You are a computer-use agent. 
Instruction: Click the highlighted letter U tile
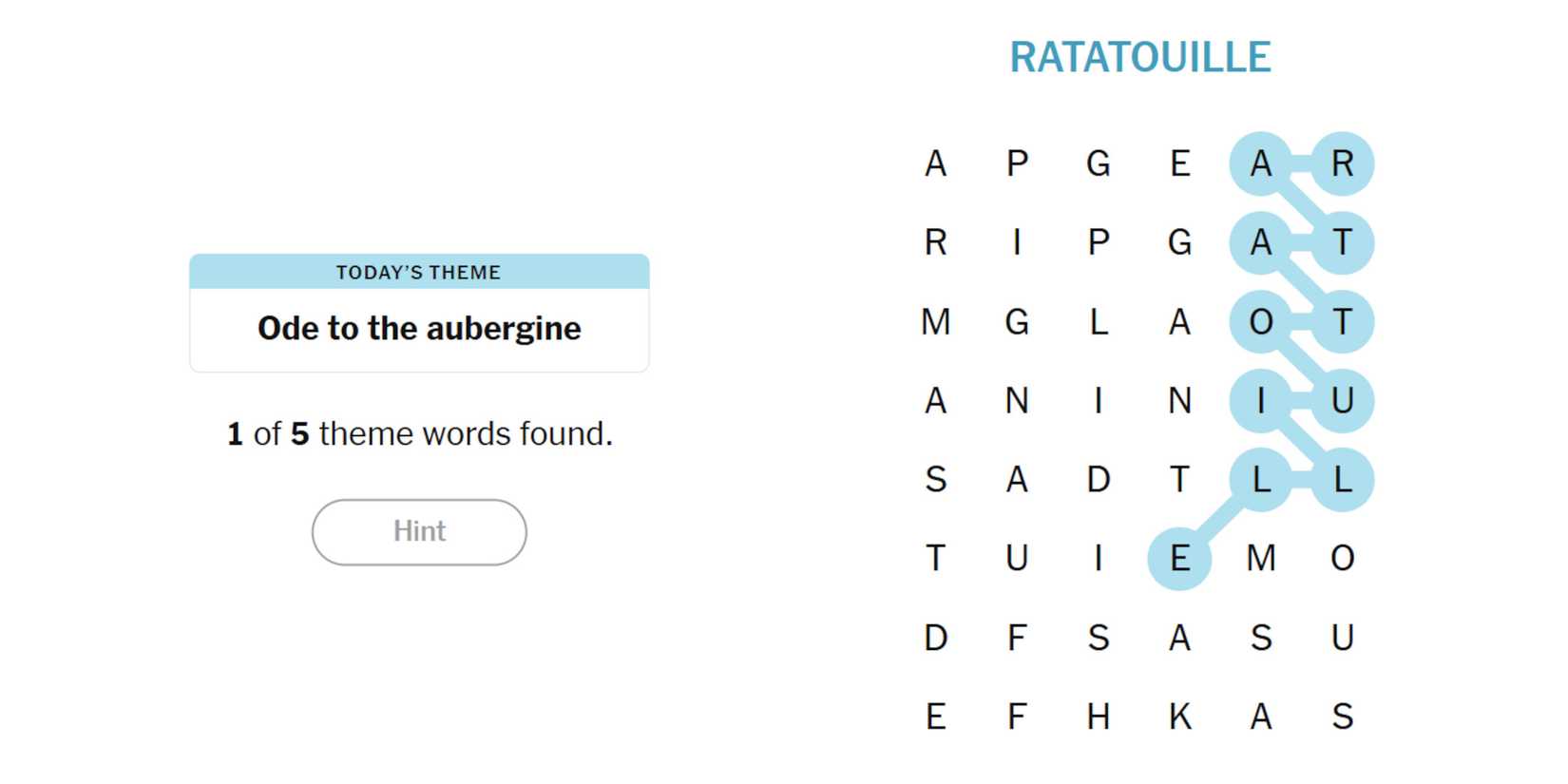pos(1342,400)
